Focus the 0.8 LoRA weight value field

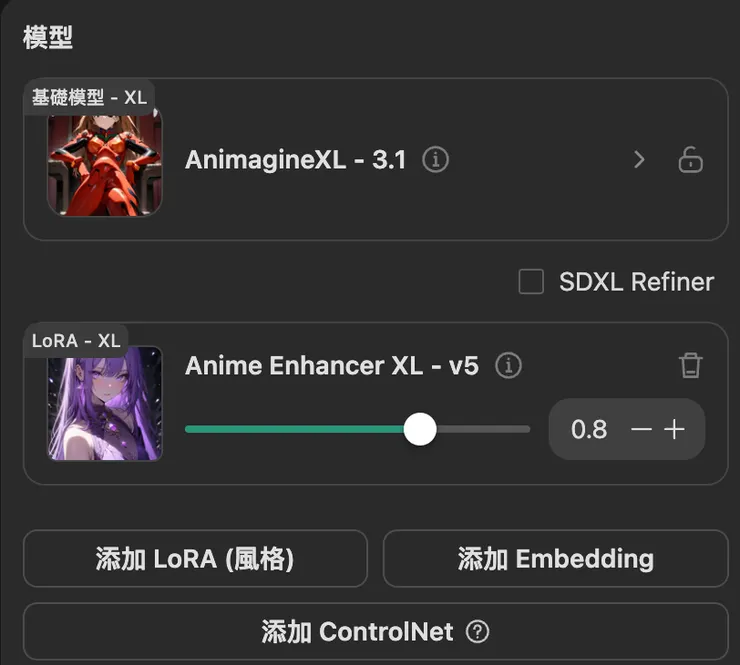[589, 429]
